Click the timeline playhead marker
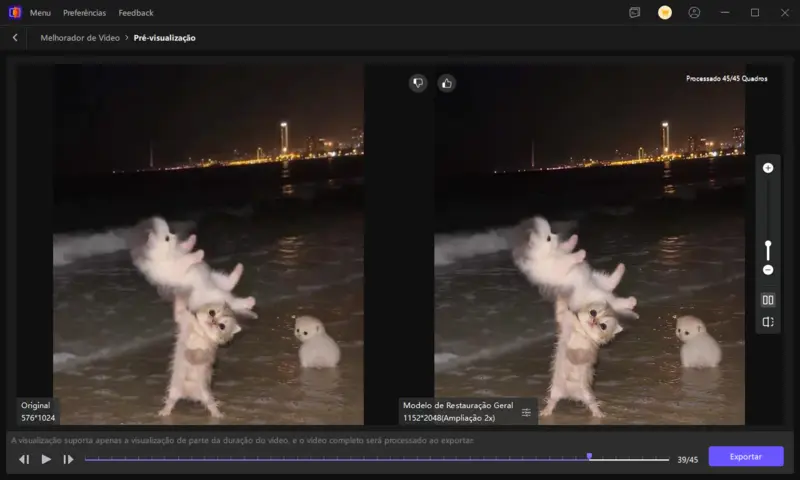Viewport: 800px width, 480px height. (x=589, y=456)
